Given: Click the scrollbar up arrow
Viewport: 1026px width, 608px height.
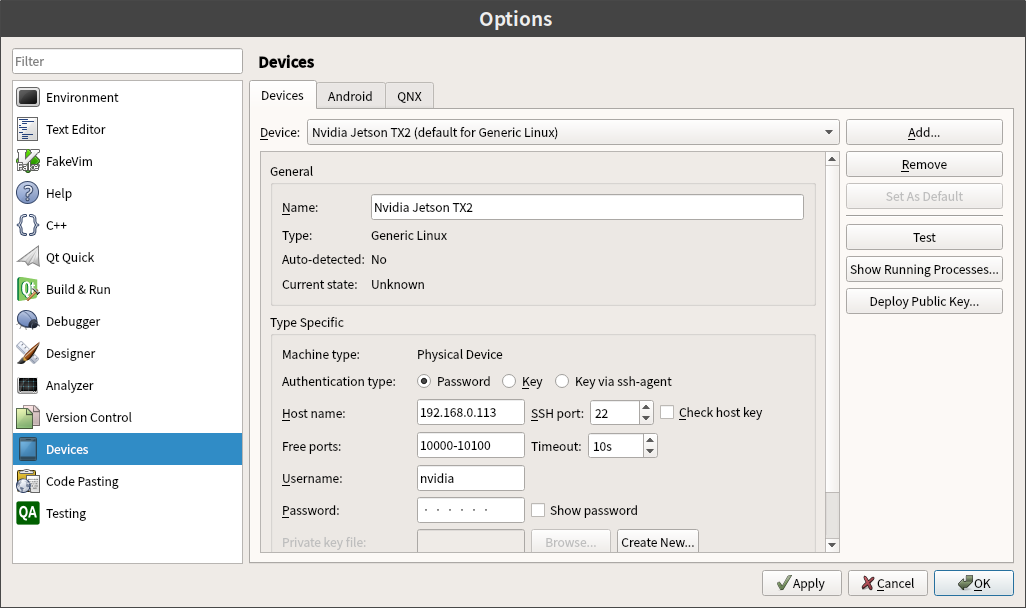Looking at the screenshot, I should 832,159.
